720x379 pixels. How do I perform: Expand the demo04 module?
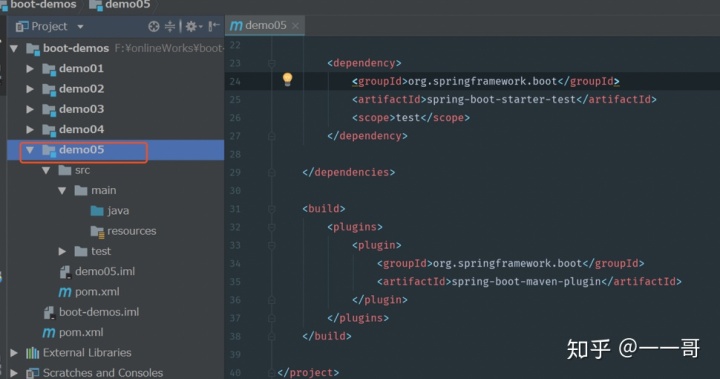(30, 129)
